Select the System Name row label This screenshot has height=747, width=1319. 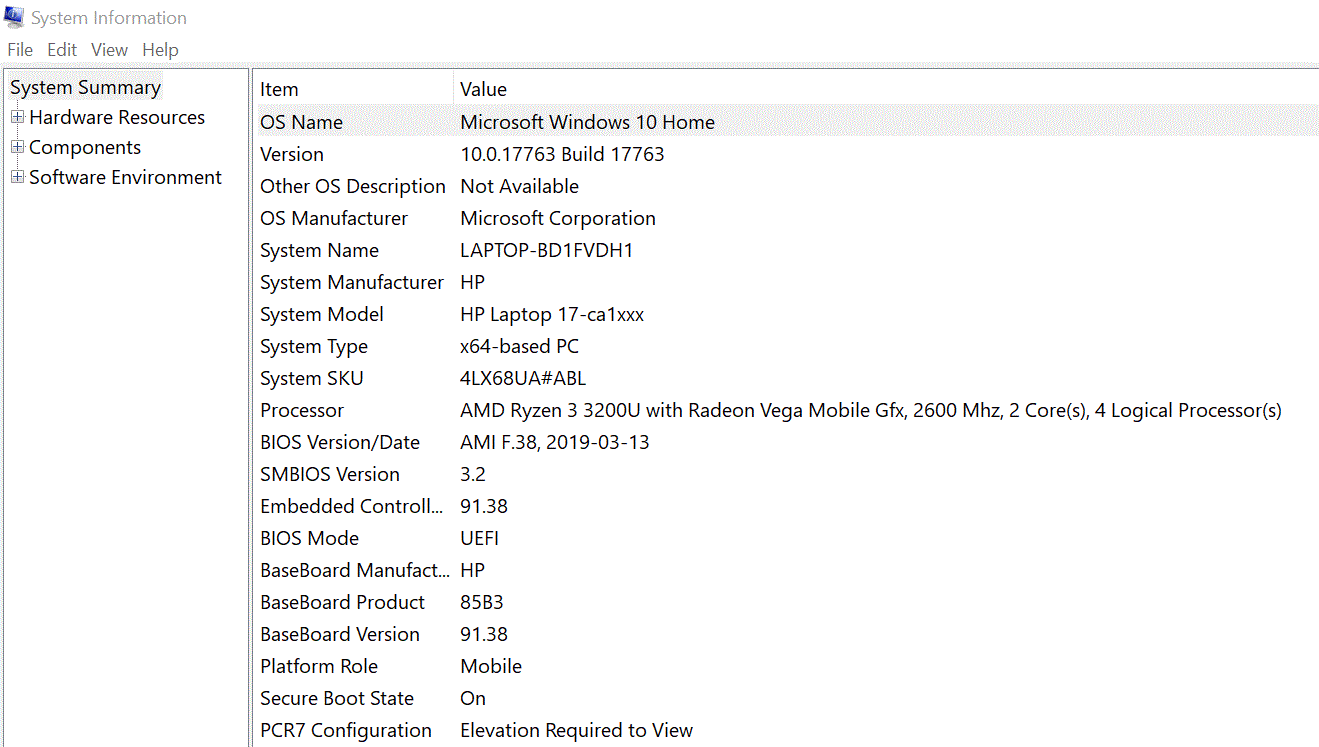point(319,250)
